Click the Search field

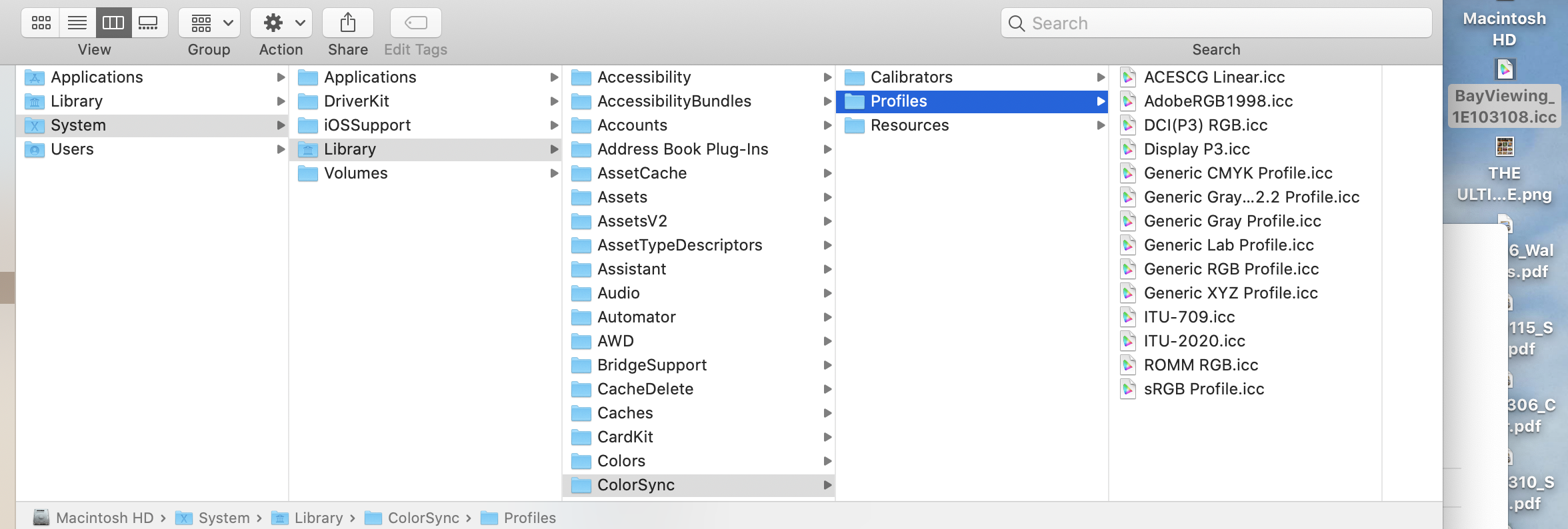pyautogui.click(x=1216, y=23)
